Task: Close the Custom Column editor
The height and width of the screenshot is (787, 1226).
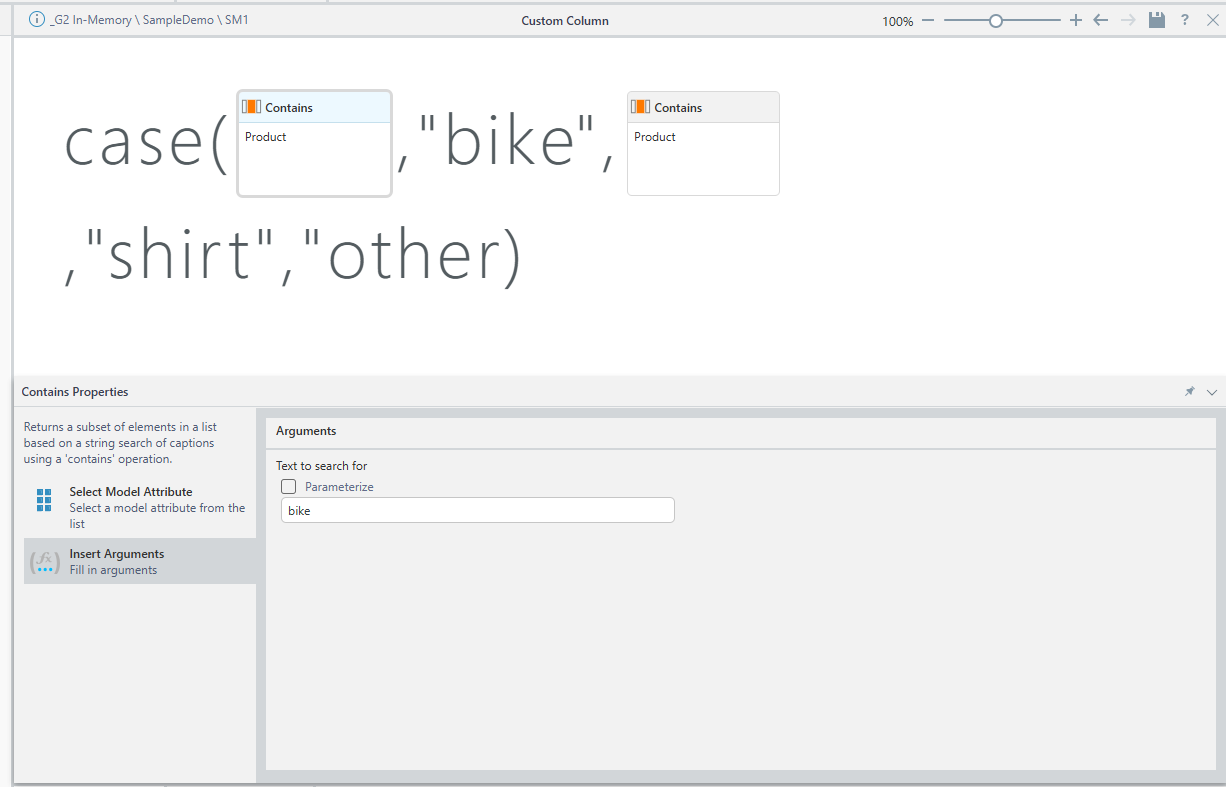Action: coord(1213,20)
